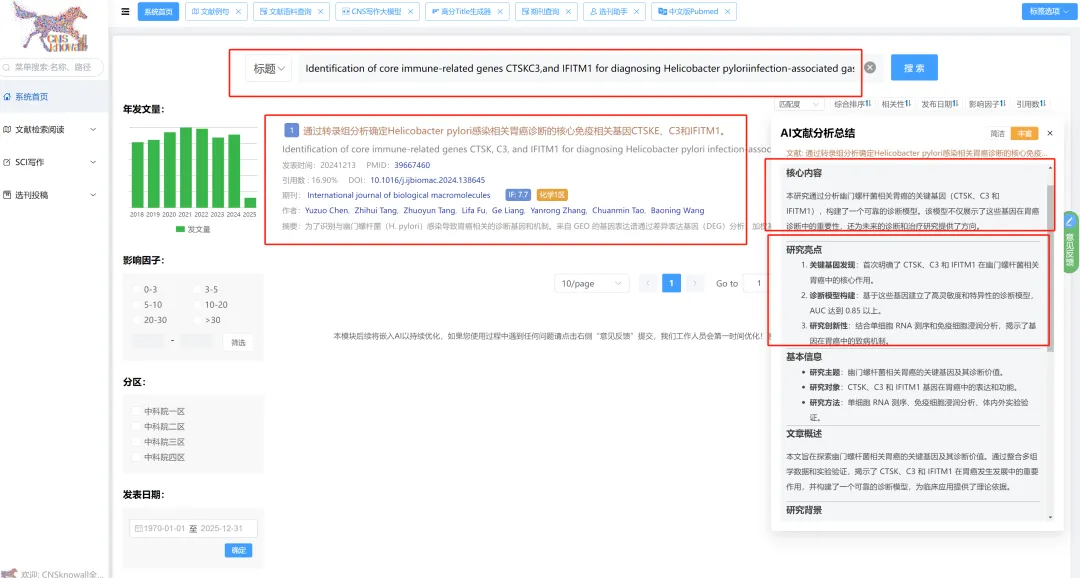Click the CNSknowall horse logo

50,28
